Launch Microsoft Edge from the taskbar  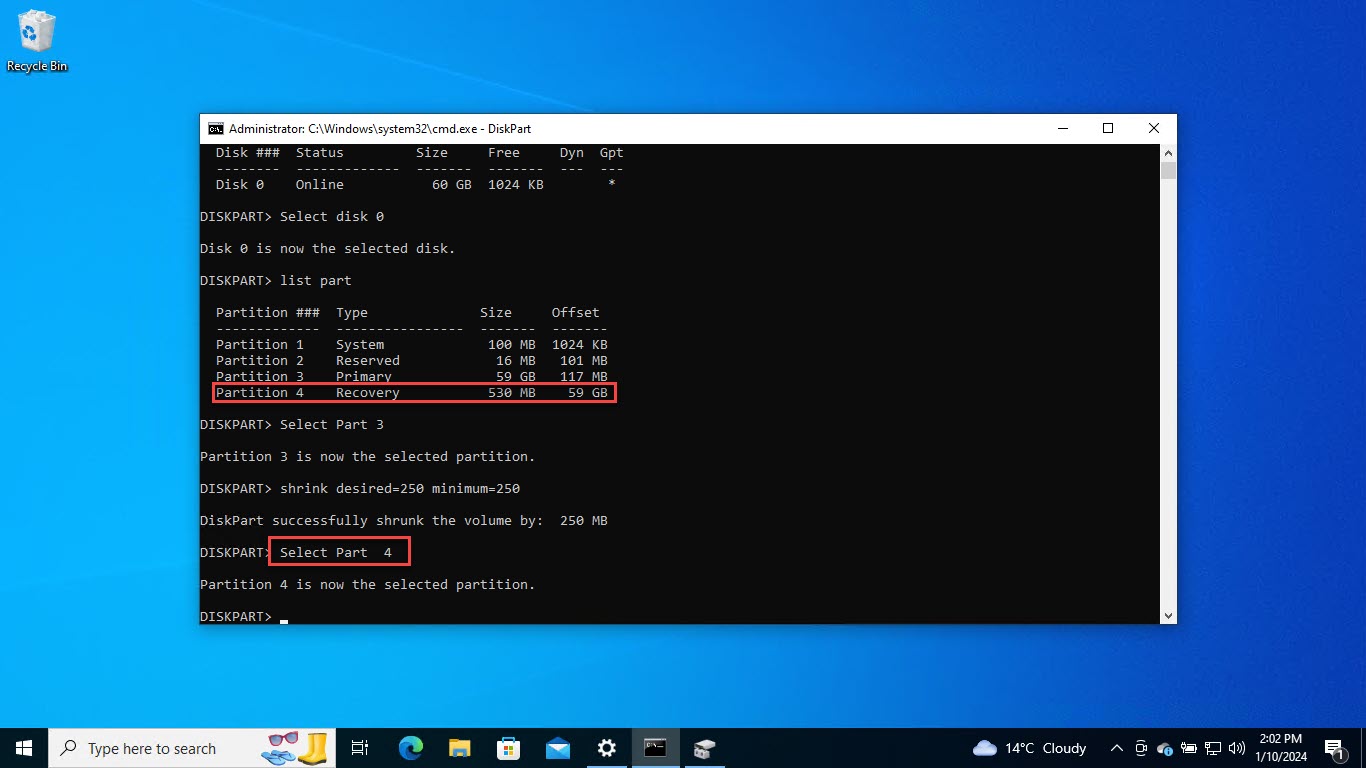410,748
